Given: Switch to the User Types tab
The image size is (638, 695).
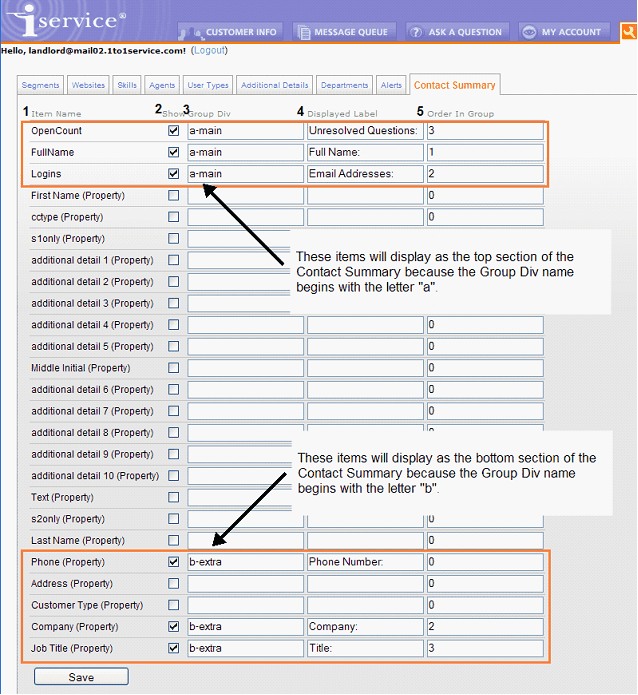Looking at the screenshot, I should click(207, 85).
